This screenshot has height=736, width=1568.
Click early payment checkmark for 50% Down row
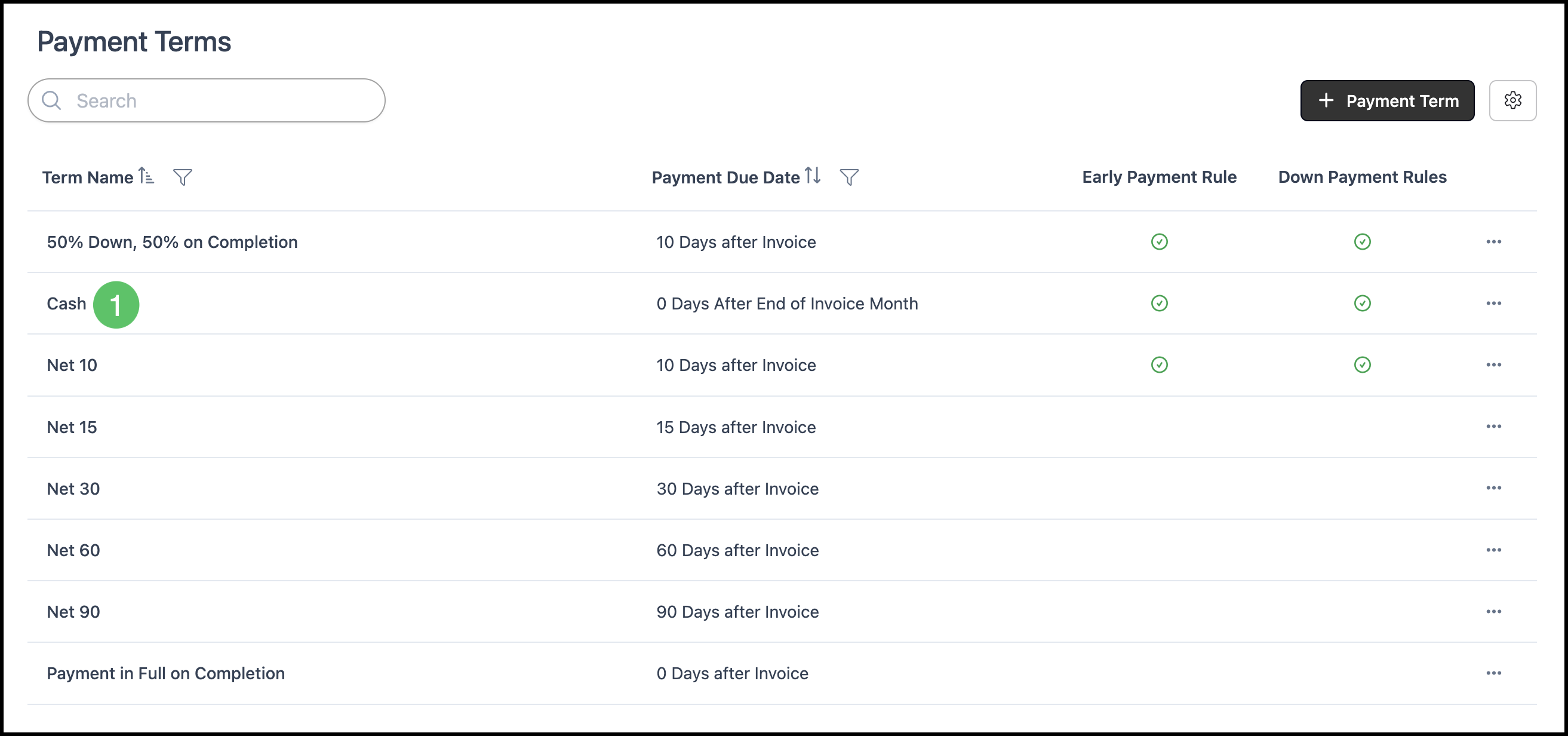click(1159, 242)
